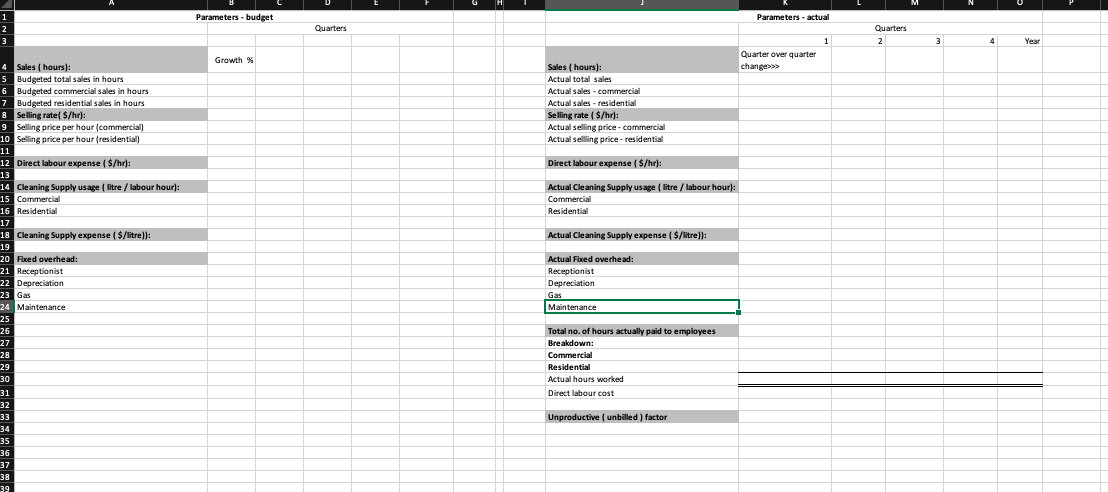Screen dimensions: 1108x492
Task: Select "Cleaning Supply usage (litre / labour hour):" budget header
Action: pyautogui.click(x=111, y=187)
